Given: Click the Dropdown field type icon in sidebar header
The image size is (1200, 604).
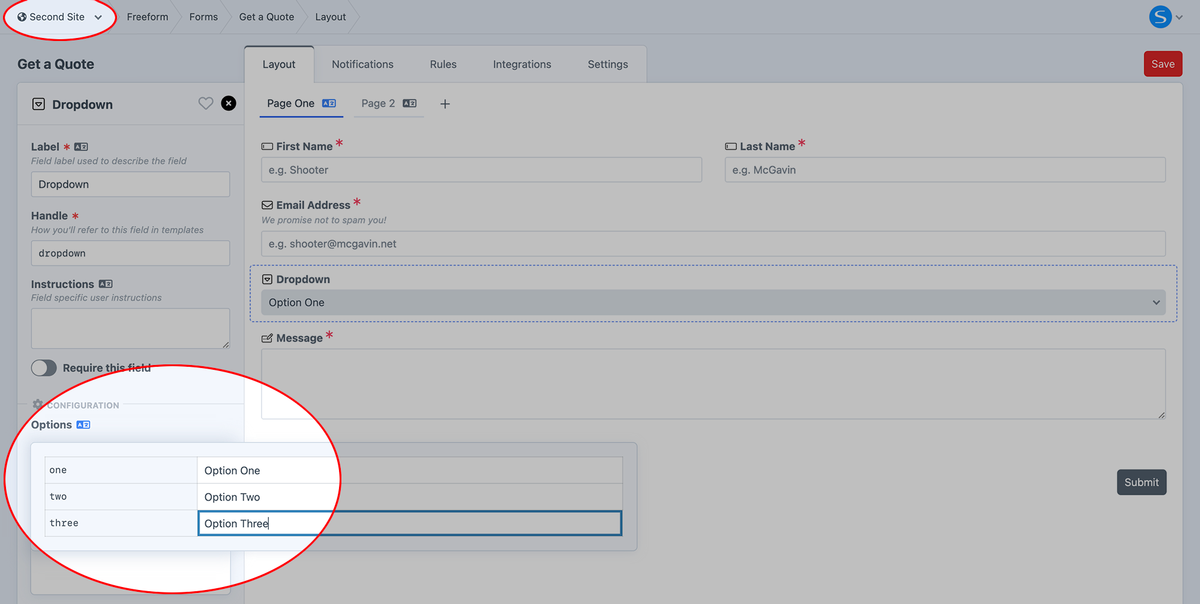Looking at the screenshot, I should pyautogui.click(x=38, y=104).
